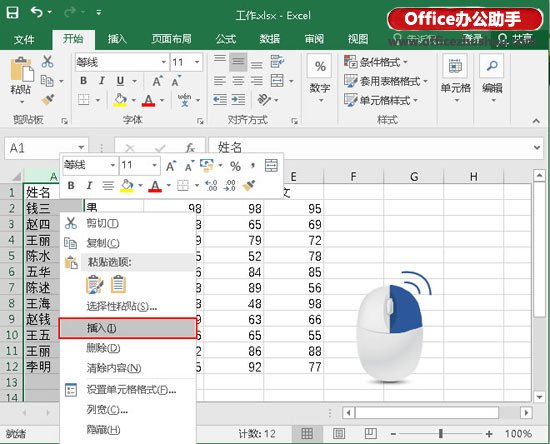550x444 pixels.
Task: Open mini toolbar font name dropdown
Action: click(x=113, y=165)
